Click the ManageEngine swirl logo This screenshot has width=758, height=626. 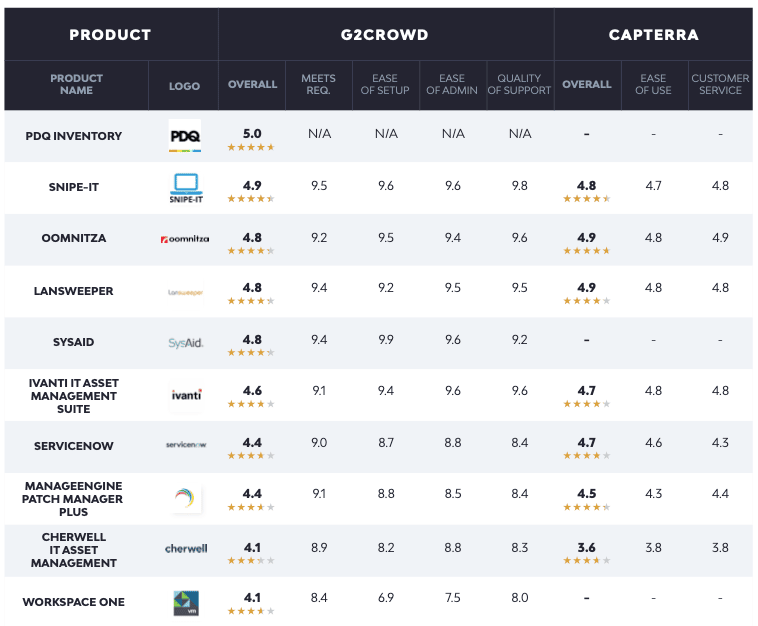[x=185, y=498]
